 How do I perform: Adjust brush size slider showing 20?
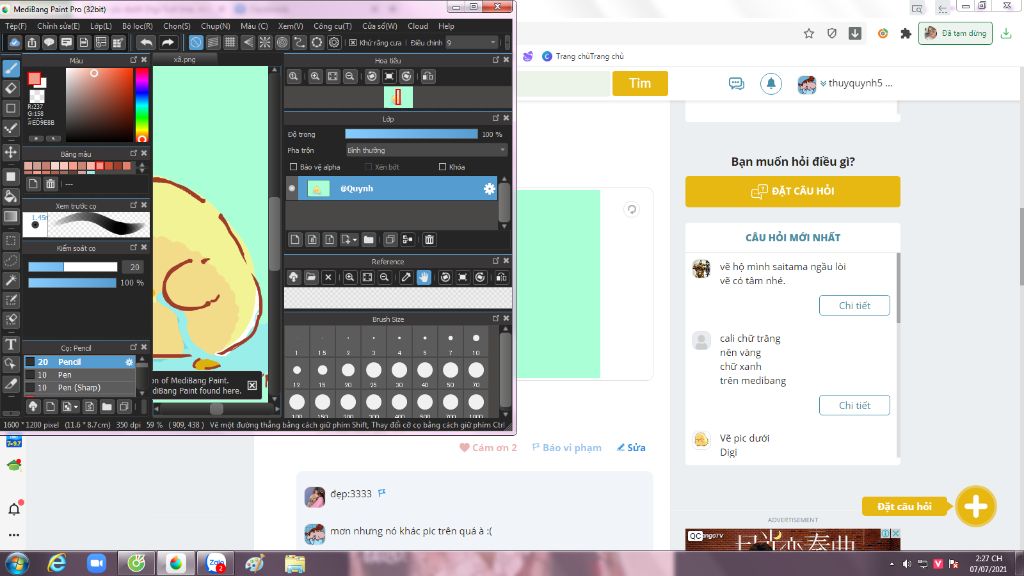72,266
